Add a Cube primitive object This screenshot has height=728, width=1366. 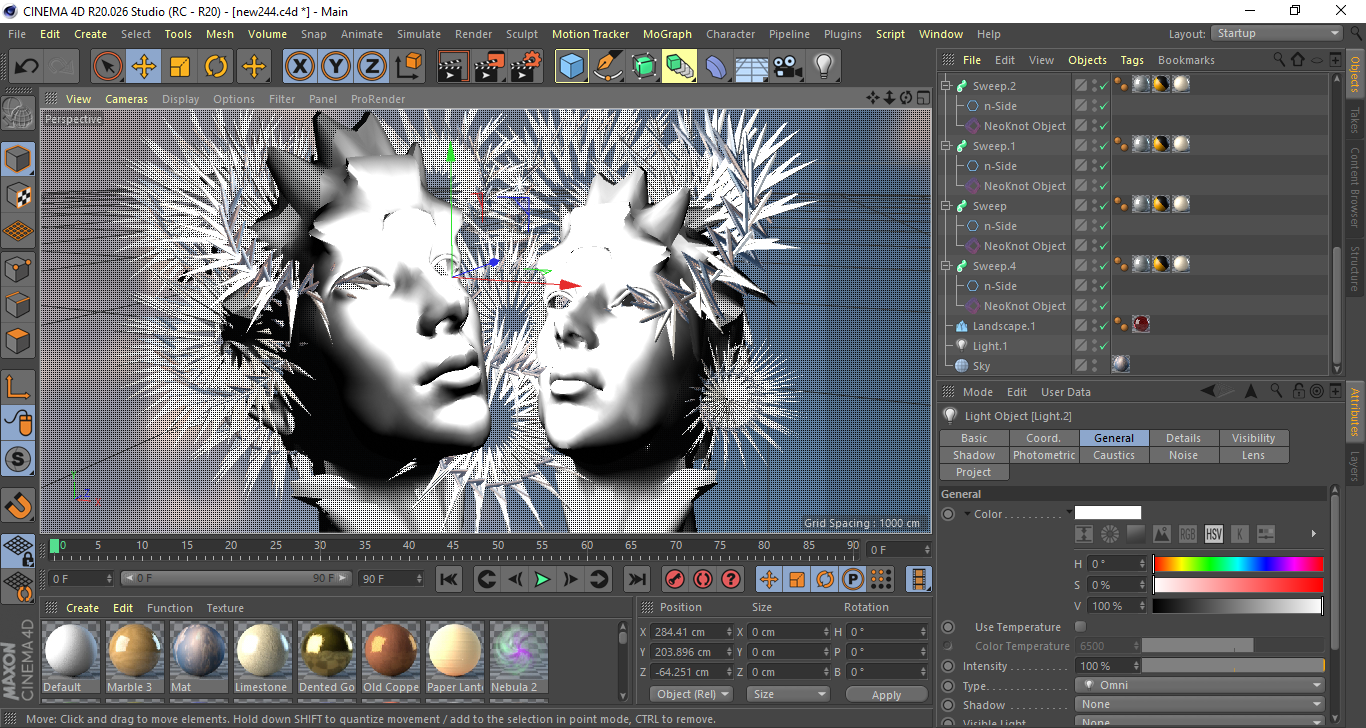click(x=572, y=67)
